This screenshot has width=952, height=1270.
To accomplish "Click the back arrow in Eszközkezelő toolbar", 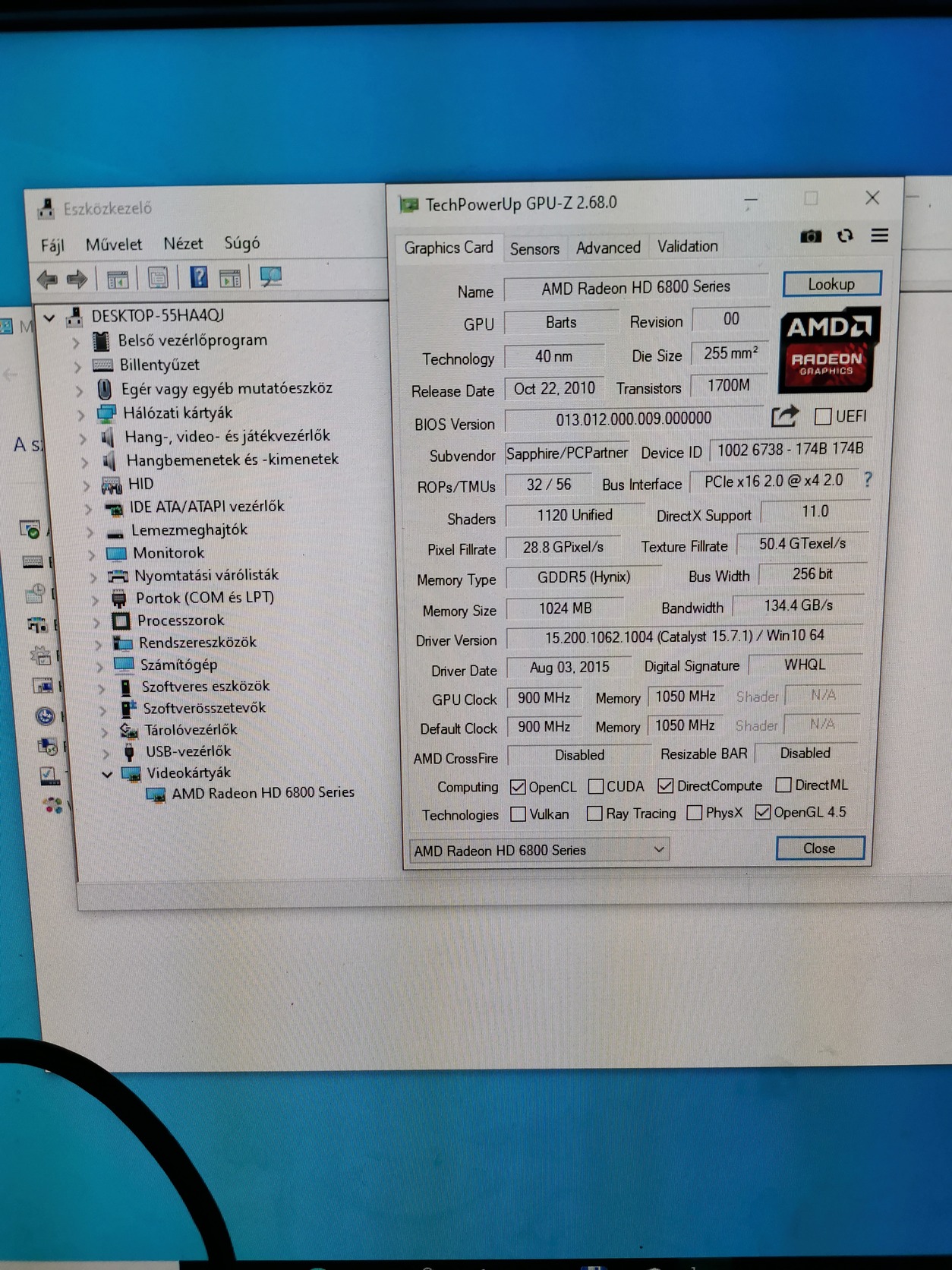I will click(47, 279).
